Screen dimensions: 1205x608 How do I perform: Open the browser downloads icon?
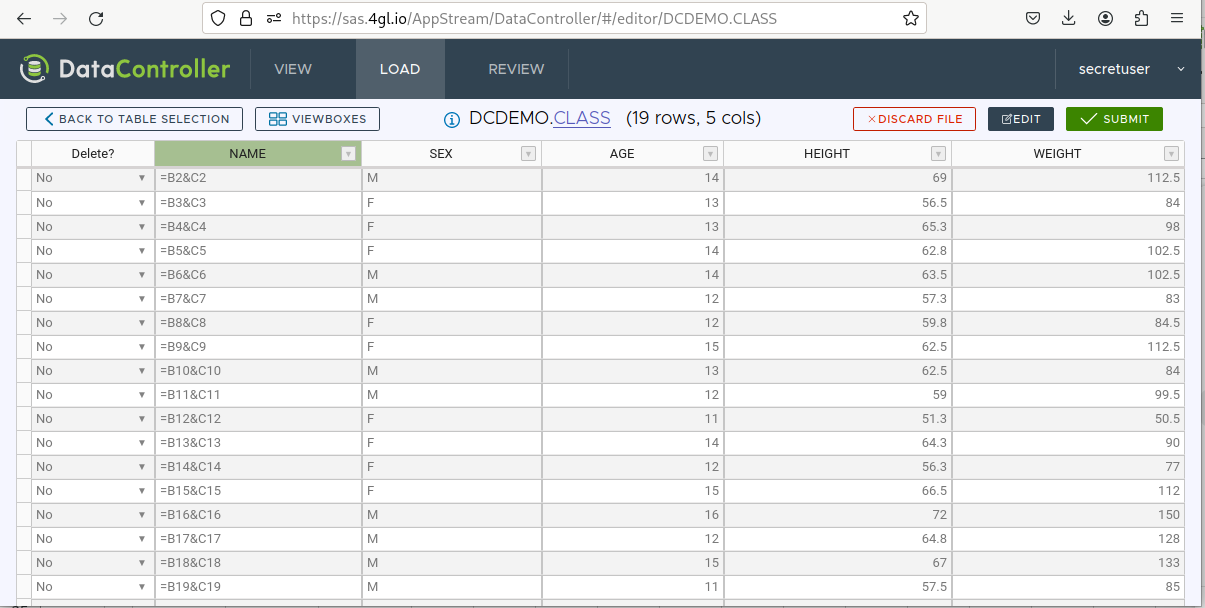click(x=1069, y=19)
